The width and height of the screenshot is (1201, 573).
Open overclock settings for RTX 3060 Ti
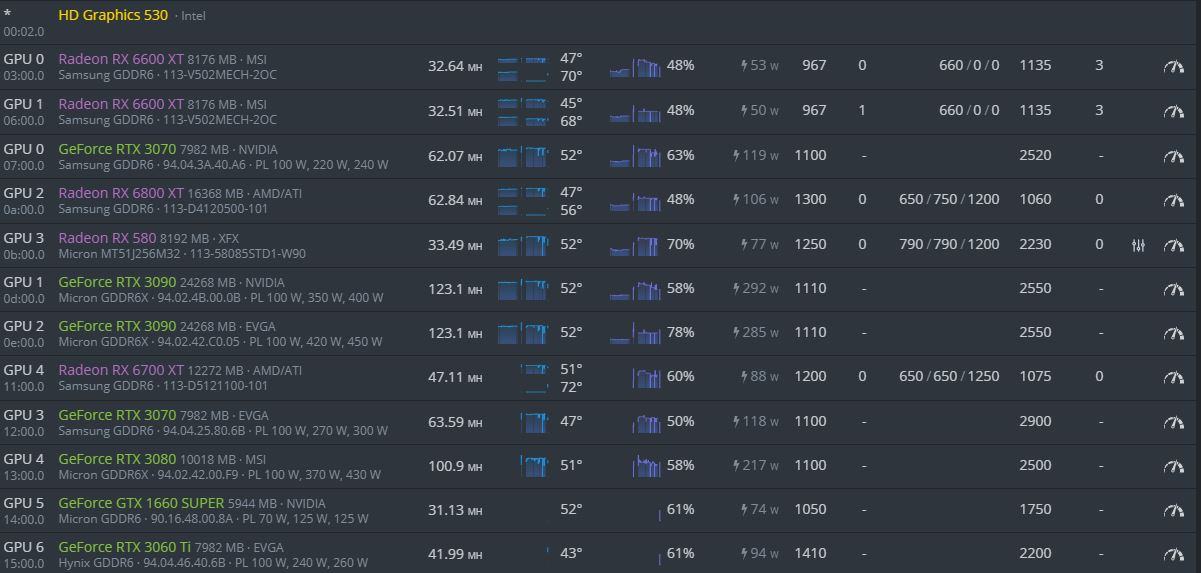tap(1173, 554)
